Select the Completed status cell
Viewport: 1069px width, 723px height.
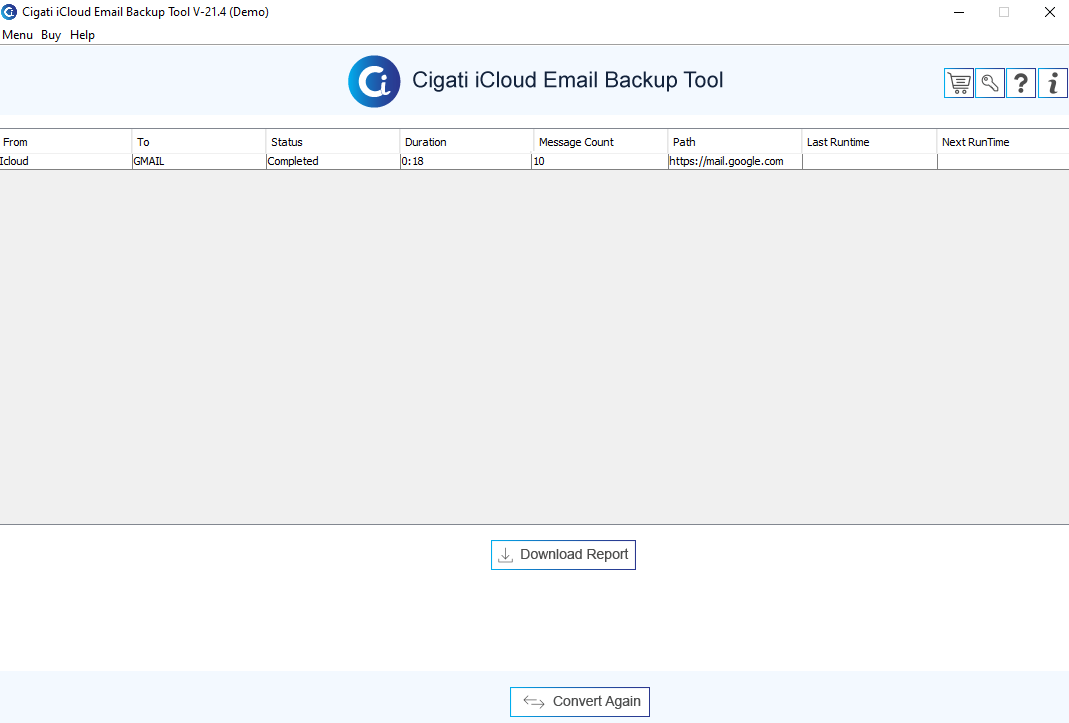click(x=333, y=161)
